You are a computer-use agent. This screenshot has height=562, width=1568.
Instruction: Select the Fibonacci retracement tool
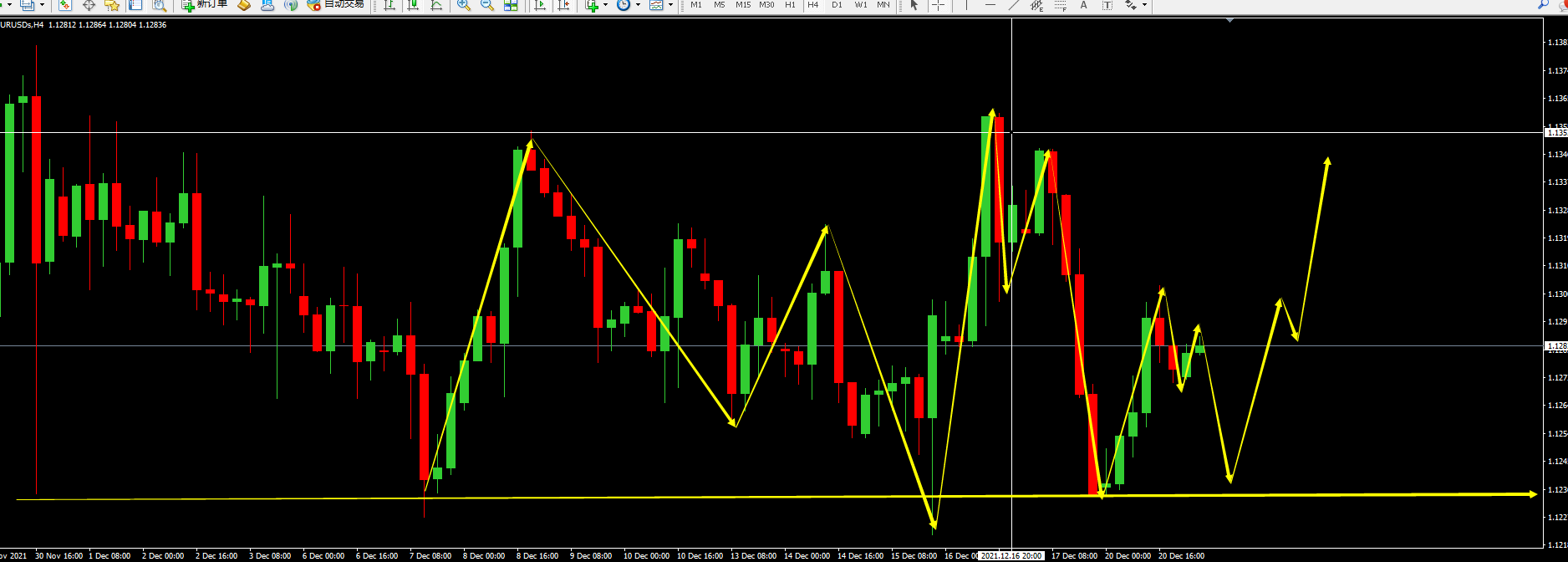click(x=1061, y=5)
